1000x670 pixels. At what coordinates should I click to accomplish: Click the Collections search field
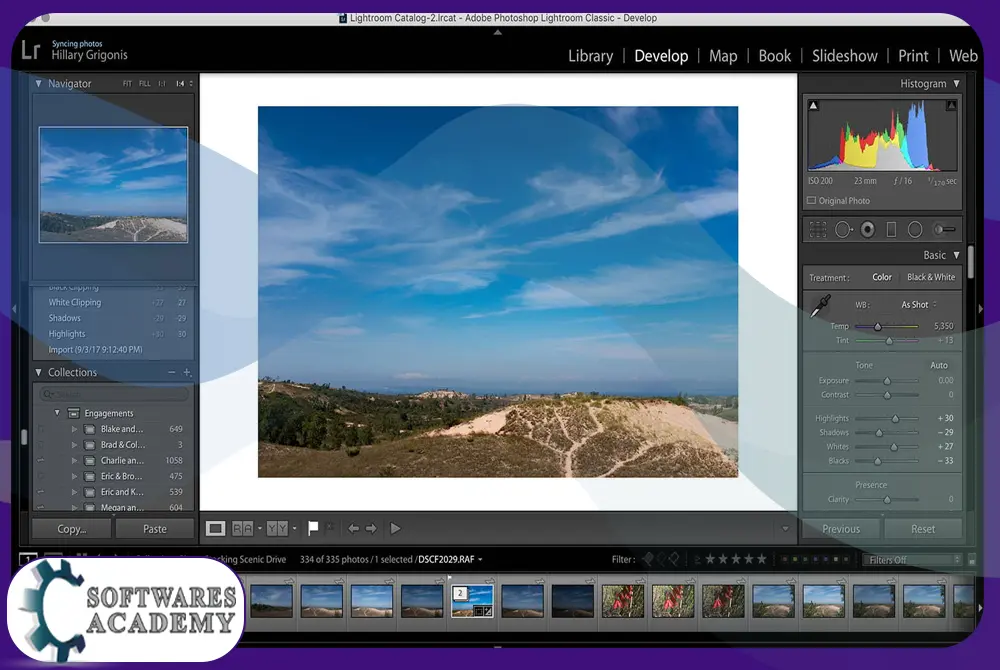click(114, 394)
